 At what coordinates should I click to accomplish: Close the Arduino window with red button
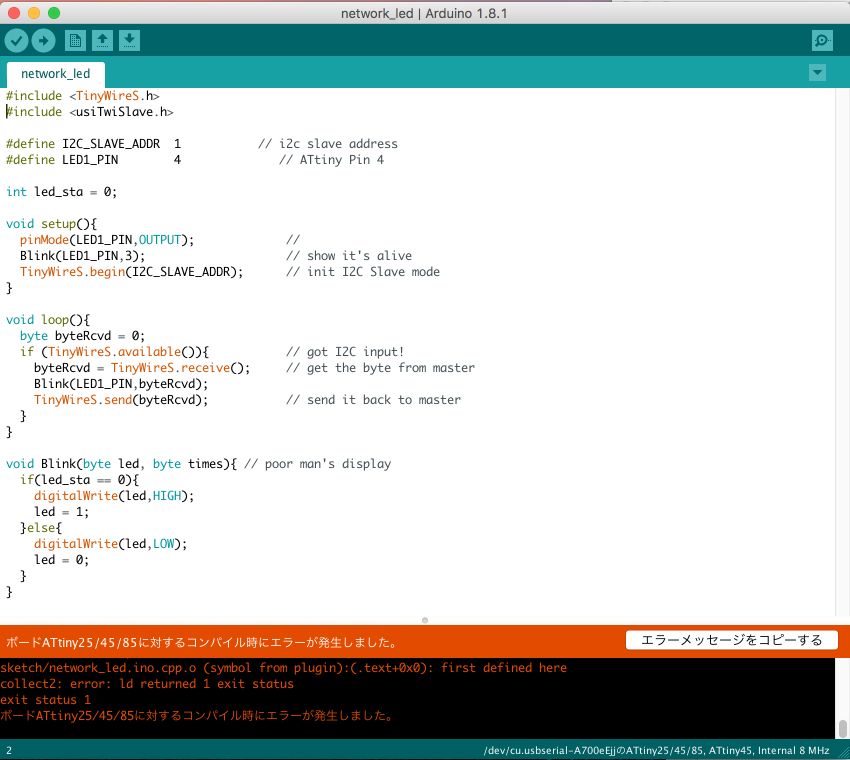point(14,13)
